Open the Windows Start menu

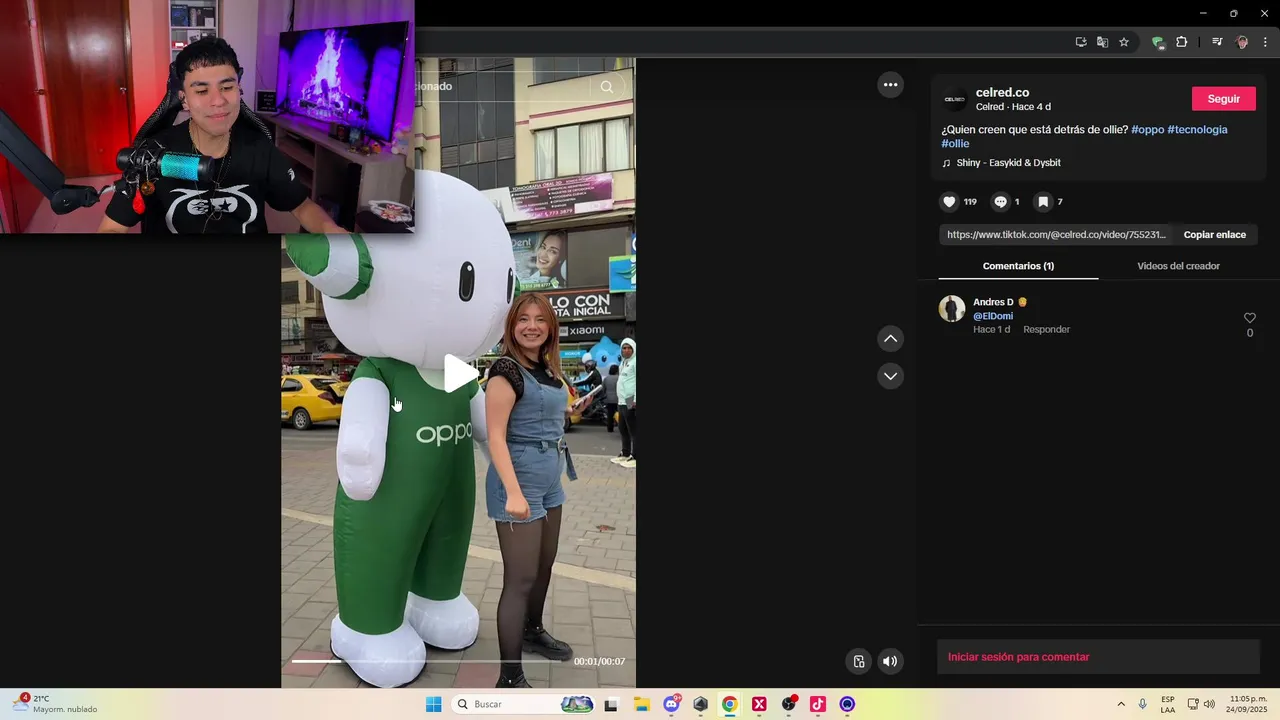click(x=433, y=704)
